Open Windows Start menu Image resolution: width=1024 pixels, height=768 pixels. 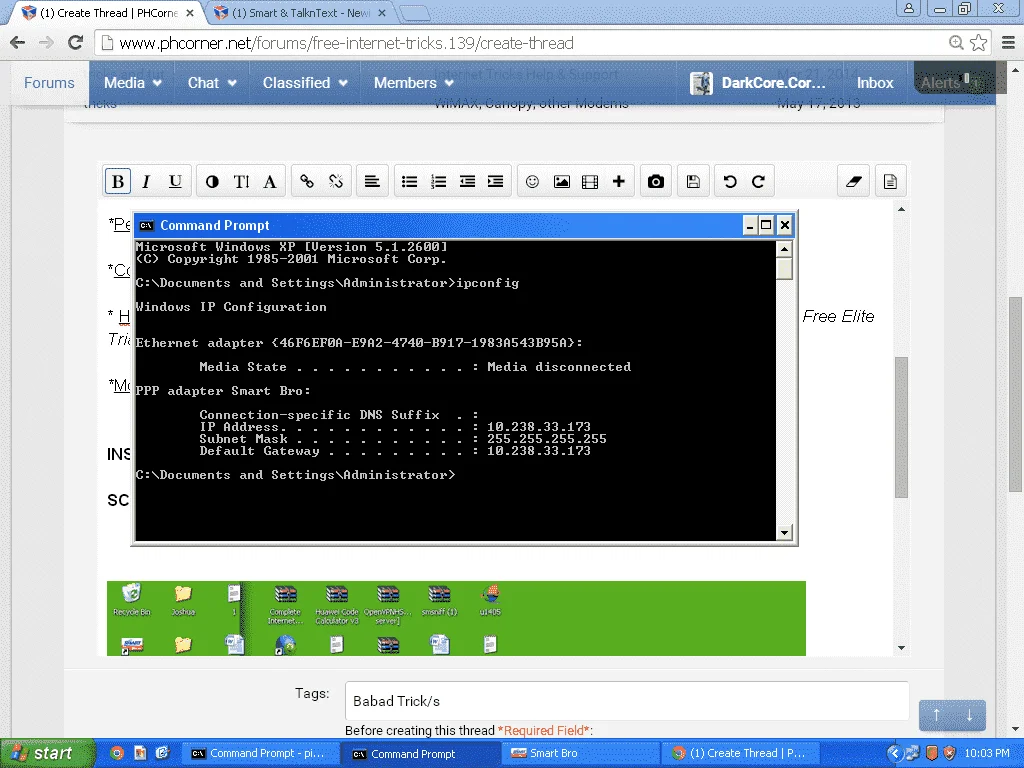47,753
